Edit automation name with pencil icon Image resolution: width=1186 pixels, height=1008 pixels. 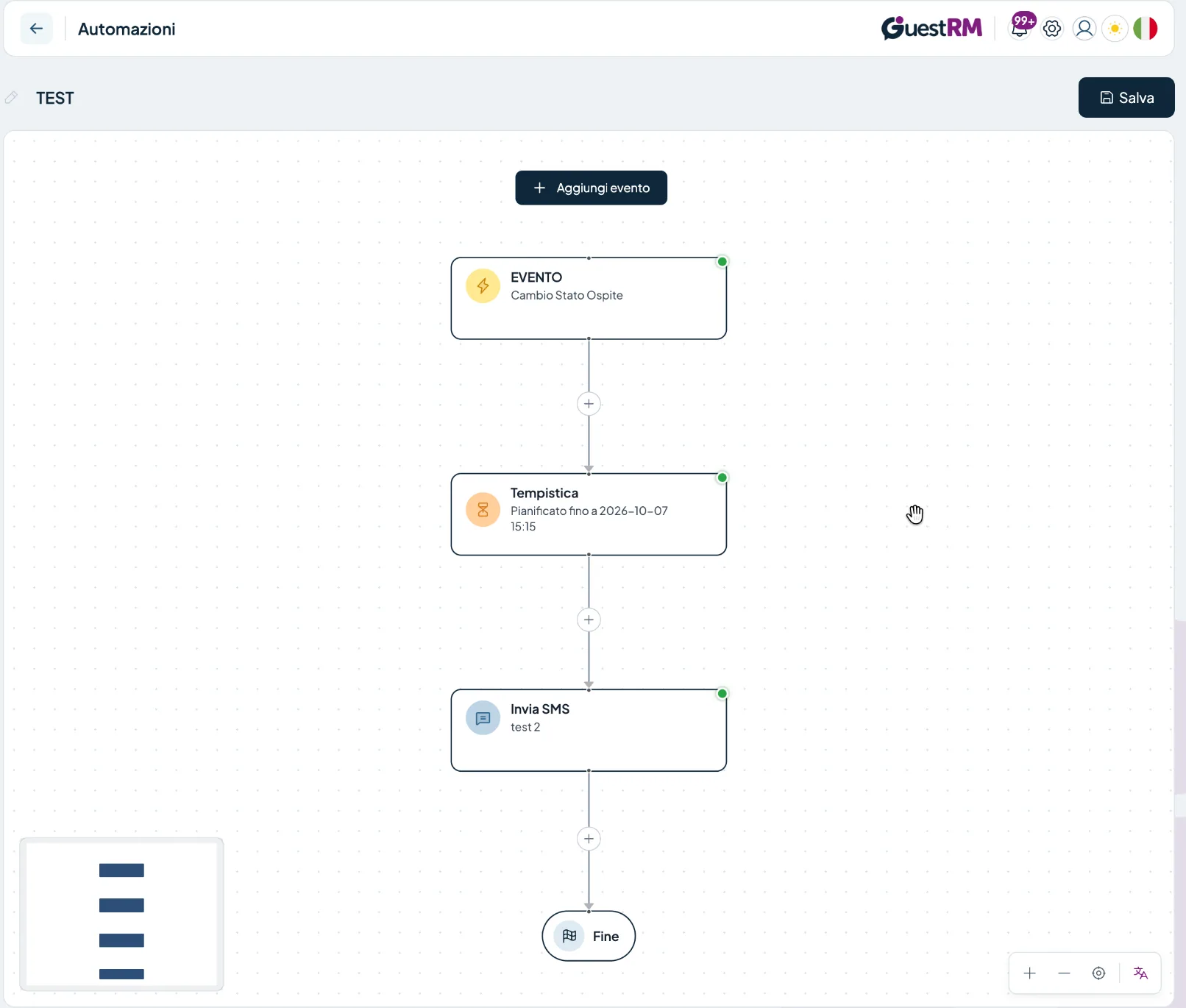11,98
